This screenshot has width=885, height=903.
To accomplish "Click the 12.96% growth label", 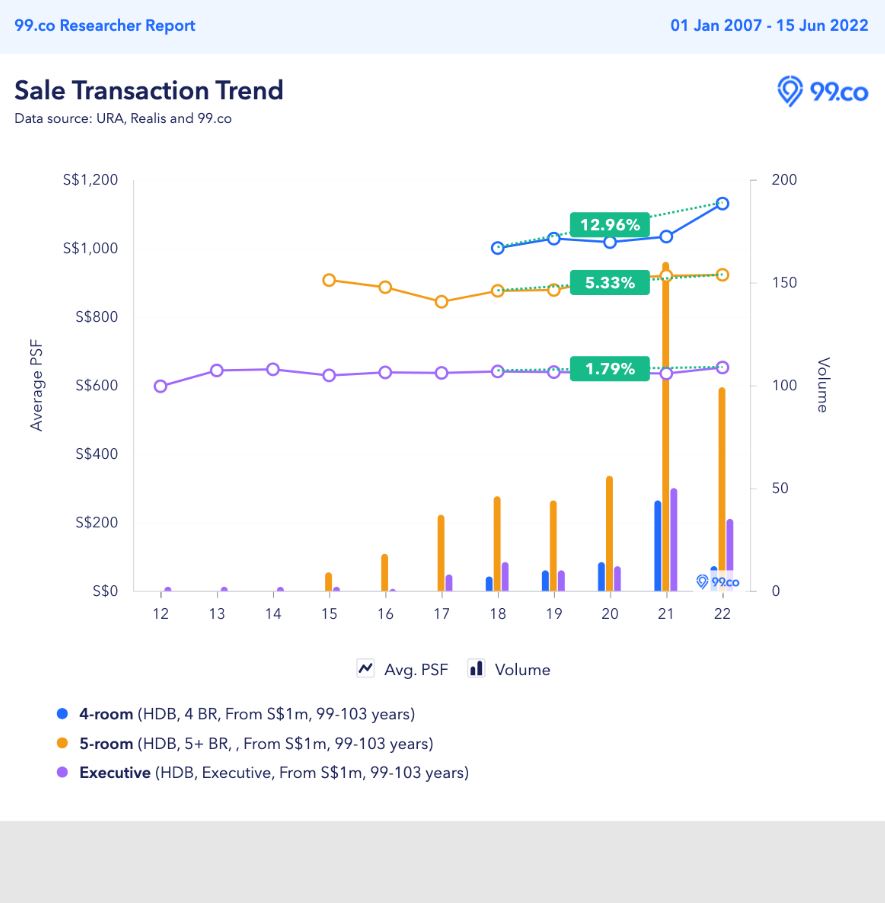I will click(x=610, y=225).
